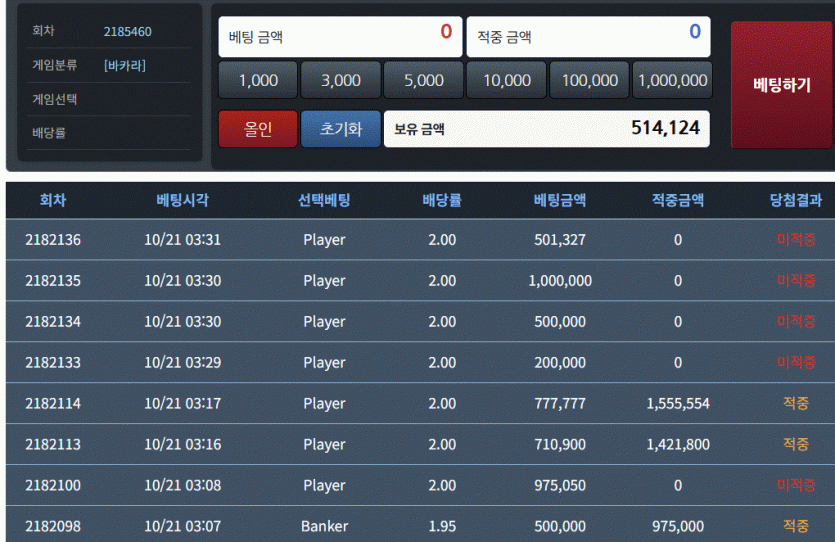Click the 배당률 label in info panel
This screenshot has width=835, height=542.
pyautogui.click(x=49, y=133)
